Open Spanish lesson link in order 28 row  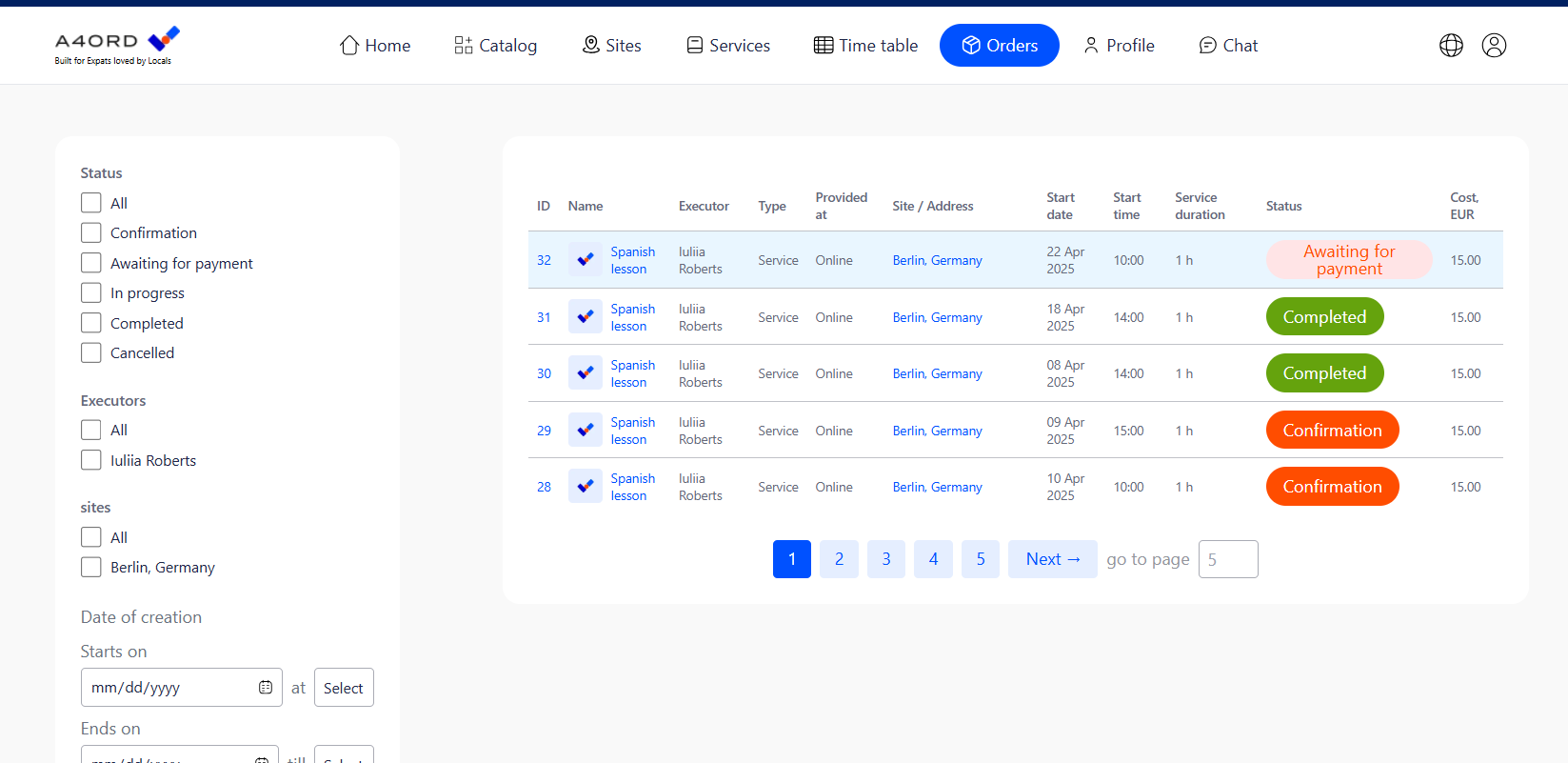pos(633,487)
